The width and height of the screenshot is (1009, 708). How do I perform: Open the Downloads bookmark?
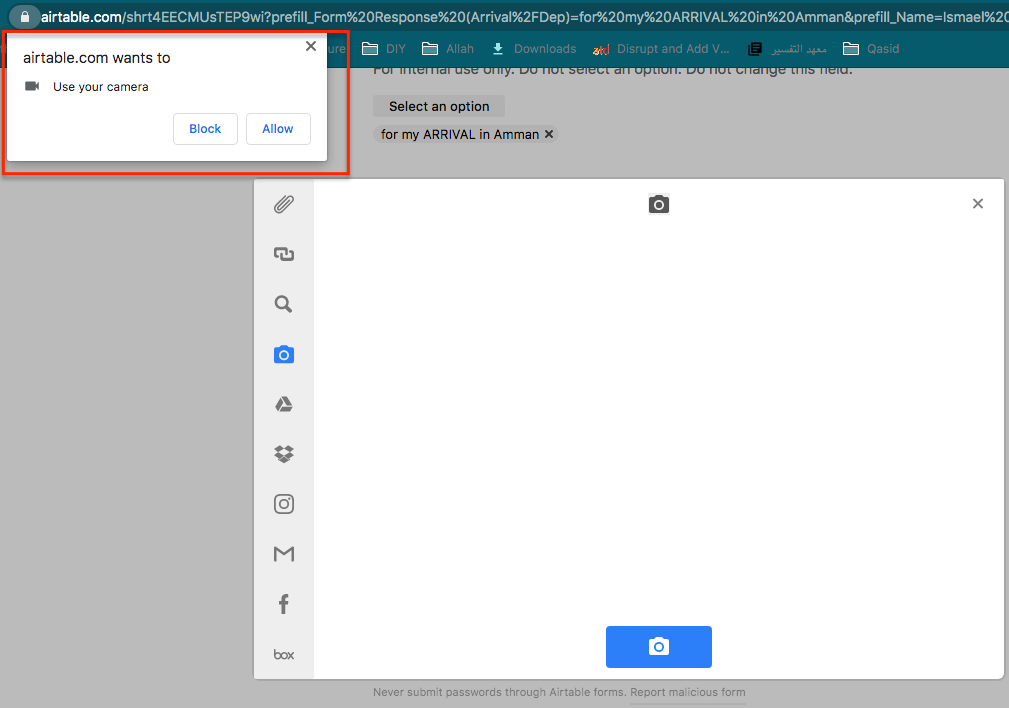tap(534, 49)
